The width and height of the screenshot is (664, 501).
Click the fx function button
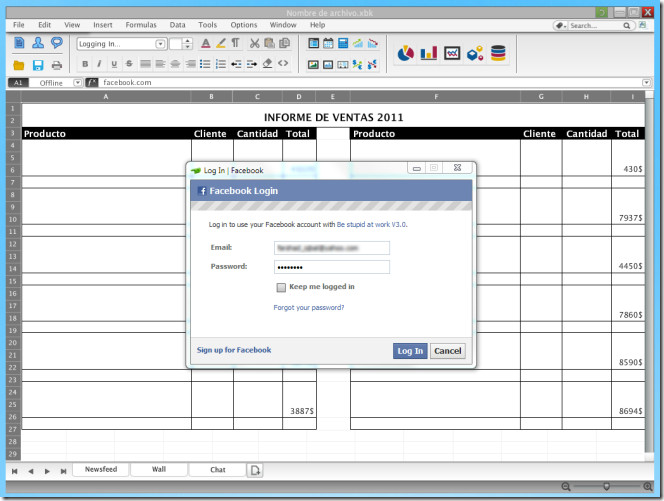click(92, 83)
